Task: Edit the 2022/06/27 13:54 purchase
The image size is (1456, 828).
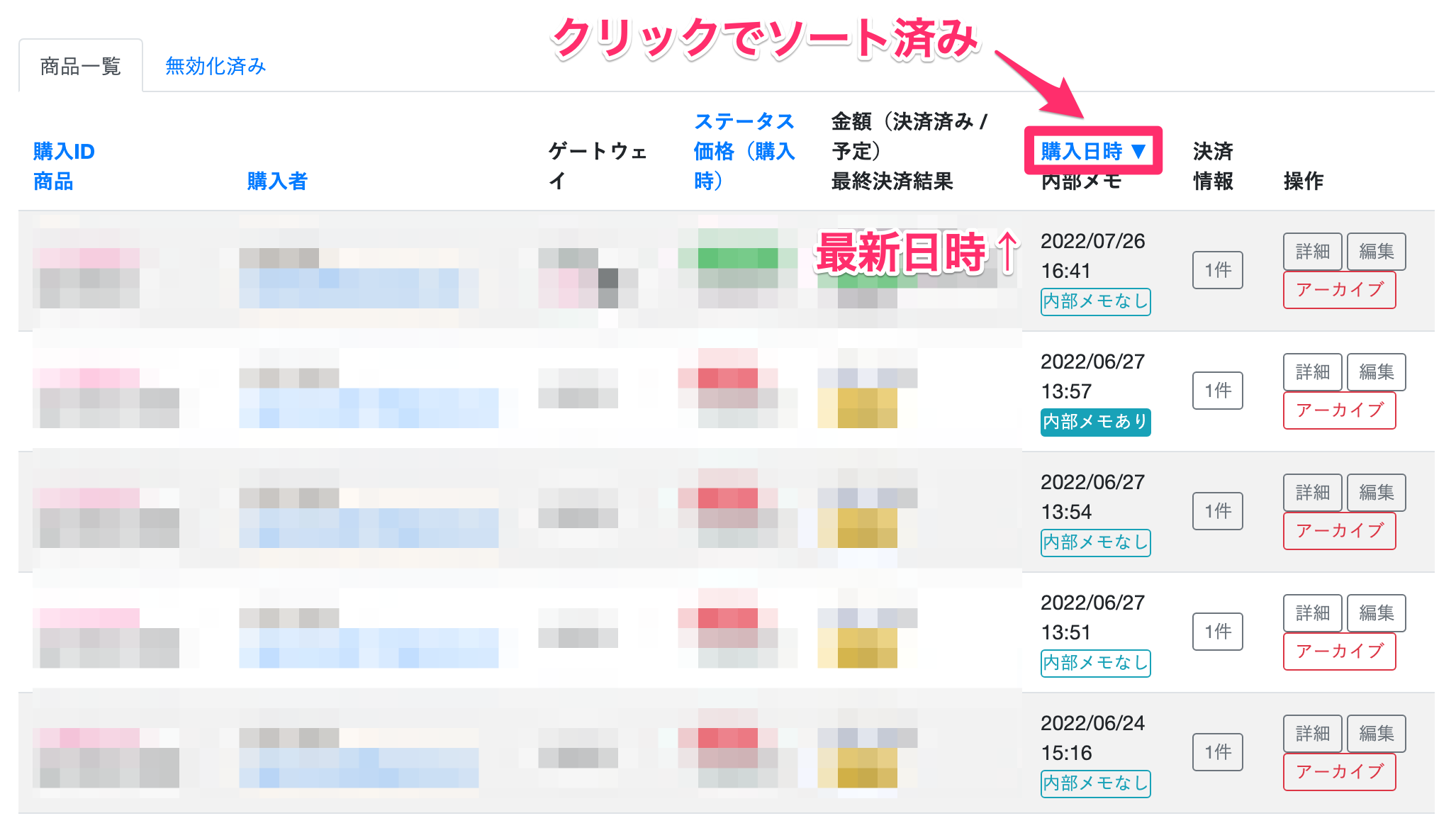Action: (1376, 492)
